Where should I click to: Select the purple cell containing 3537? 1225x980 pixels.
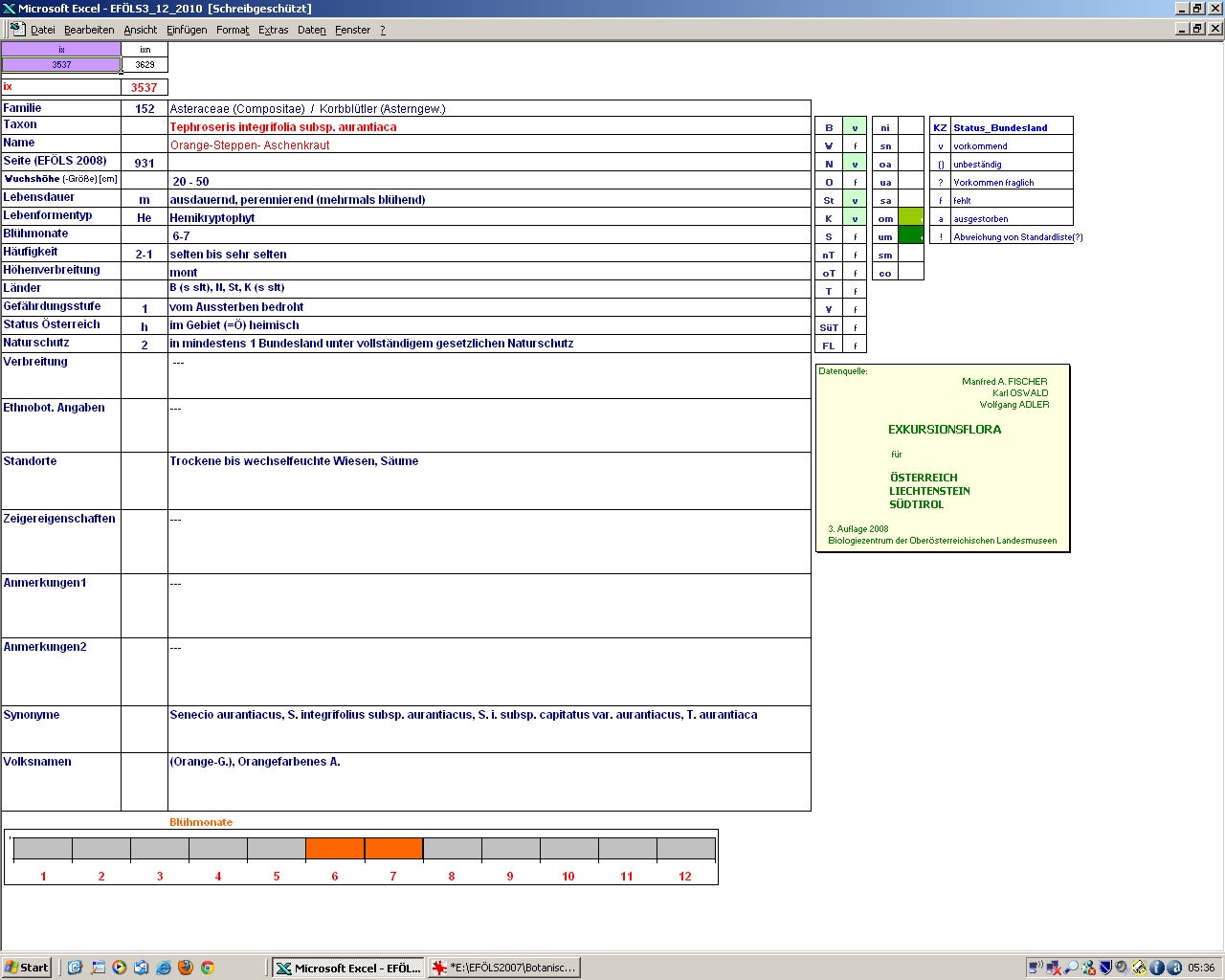click(x=61, y=64)
